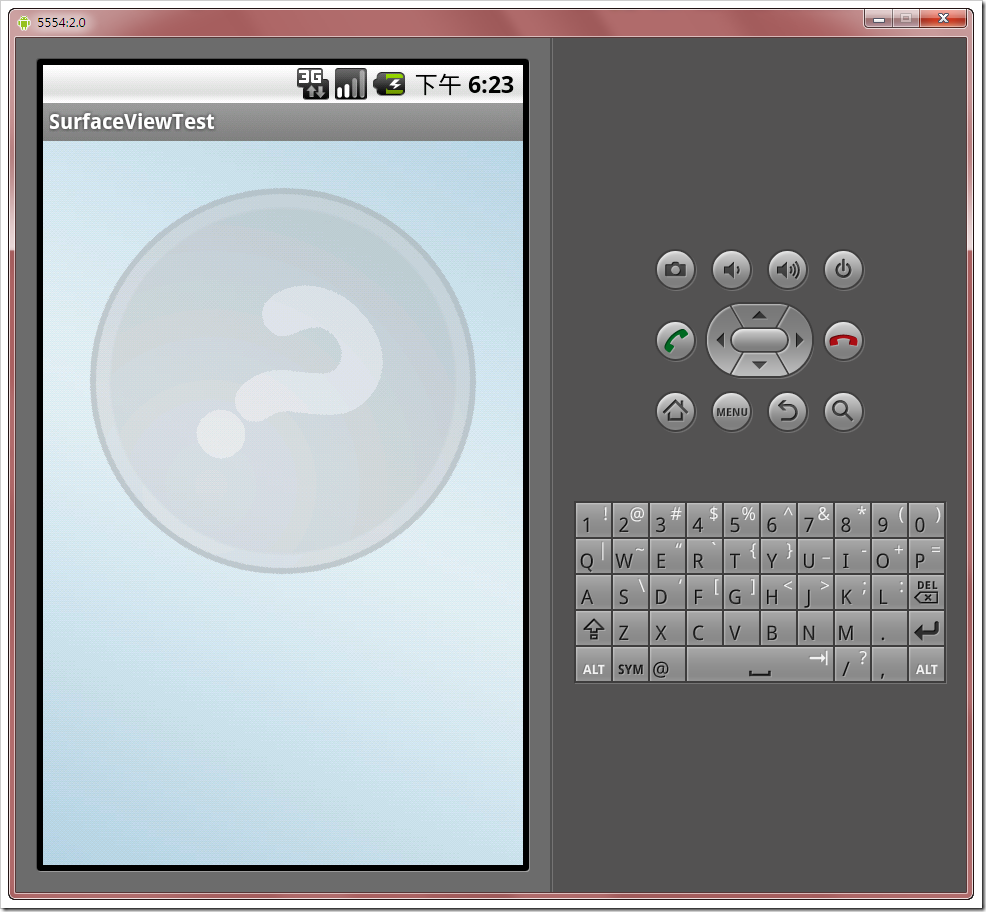Click the space bar key
The image size is (986, 912).
point(760,665)
